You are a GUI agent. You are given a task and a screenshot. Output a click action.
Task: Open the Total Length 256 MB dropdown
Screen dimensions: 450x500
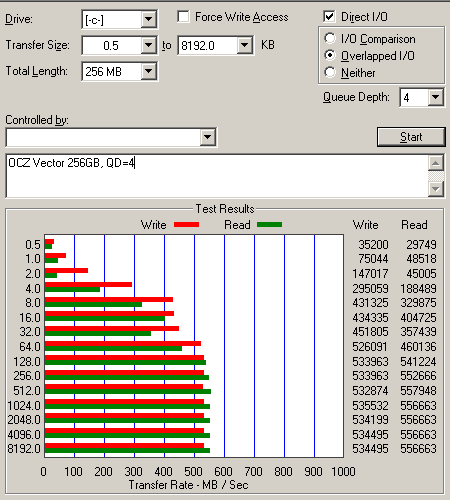[x=148, y=71]
